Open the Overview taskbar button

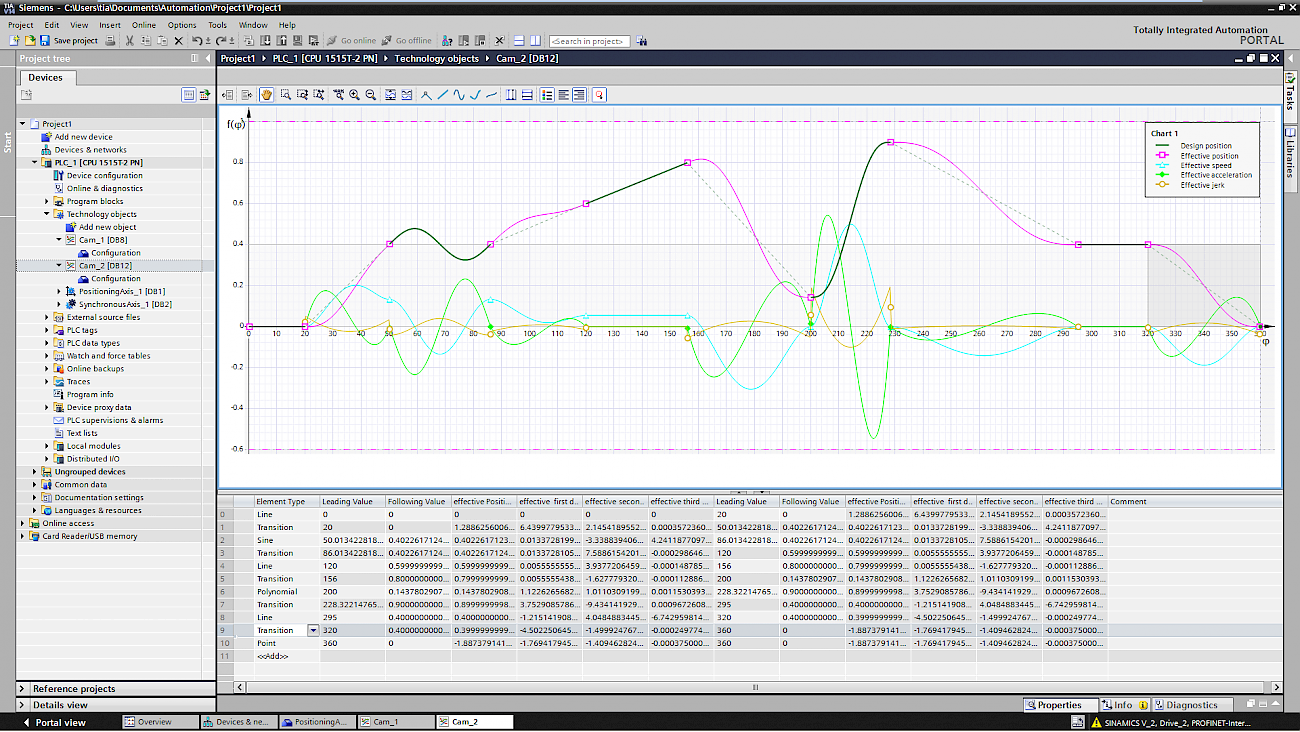tap(160, 722)
